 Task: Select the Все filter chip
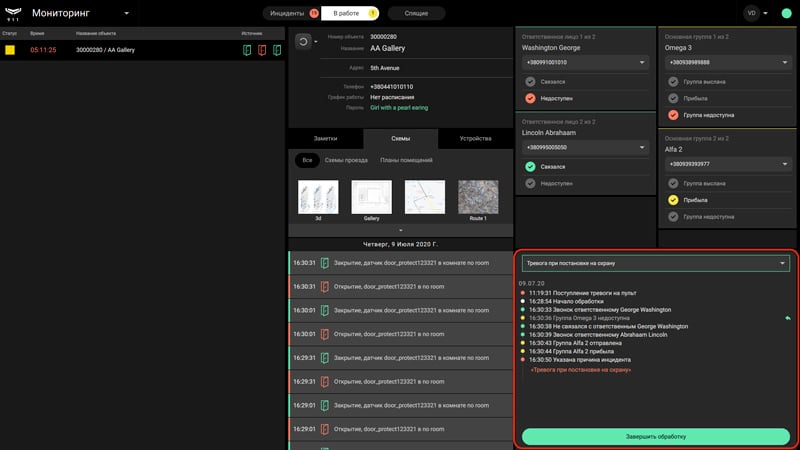(x=307, y=160)
